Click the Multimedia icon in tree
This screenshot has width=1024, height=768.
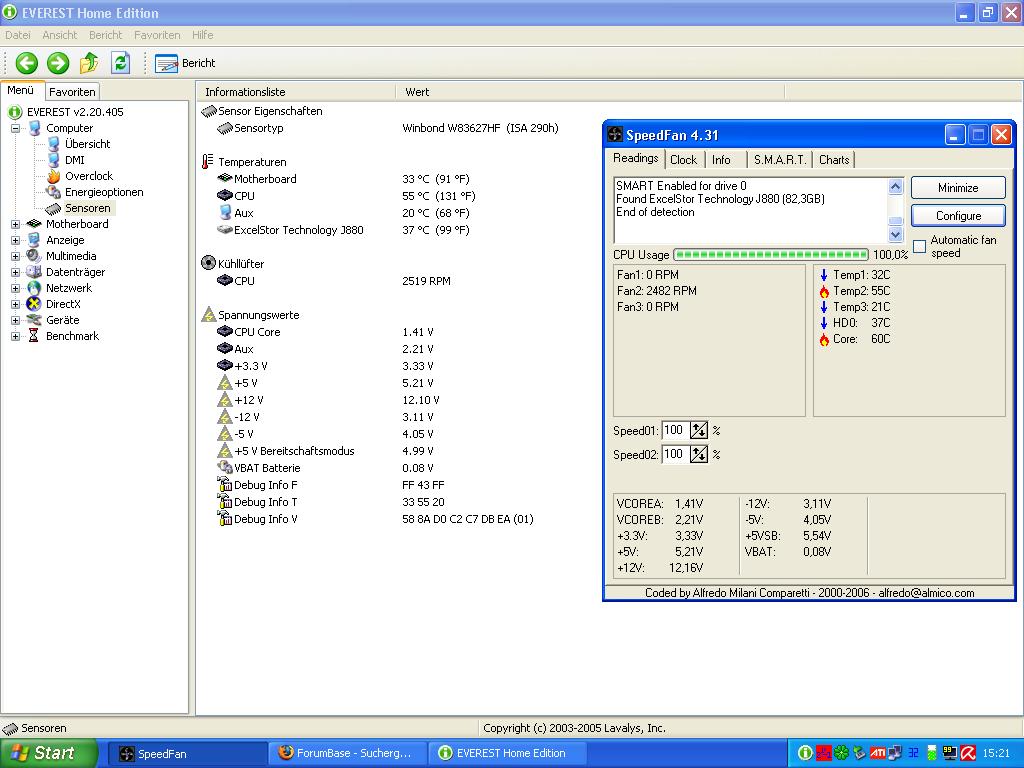(x=34, y=256)
